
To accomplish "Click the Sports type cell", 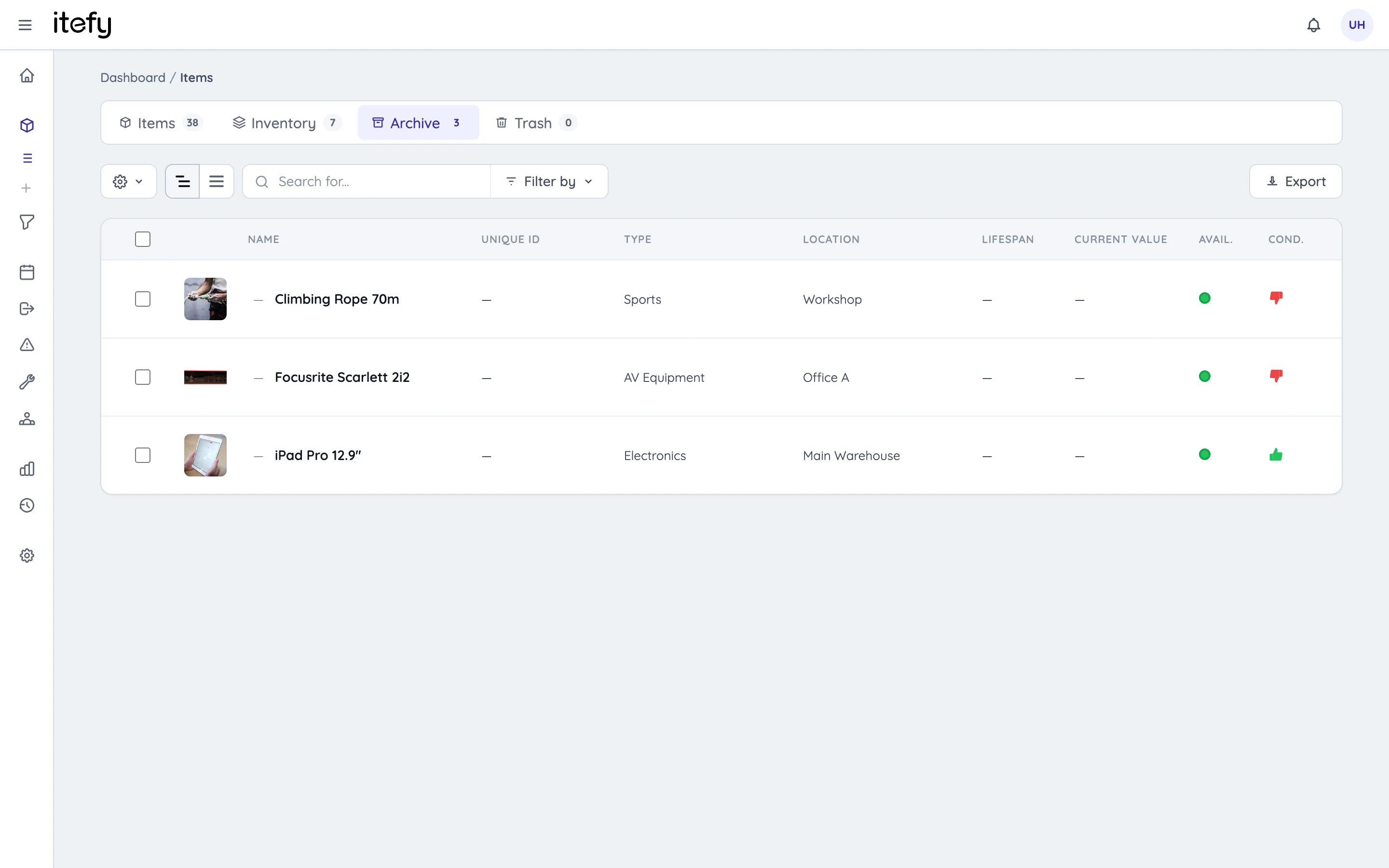I will coord(642,299).
